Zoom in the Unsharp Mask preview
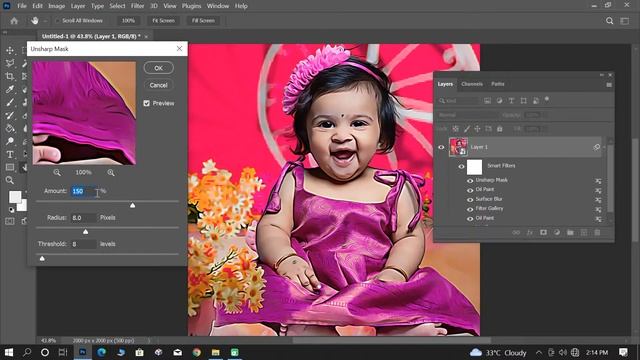This screenshot has height=360, width=640. pos(111,173)
